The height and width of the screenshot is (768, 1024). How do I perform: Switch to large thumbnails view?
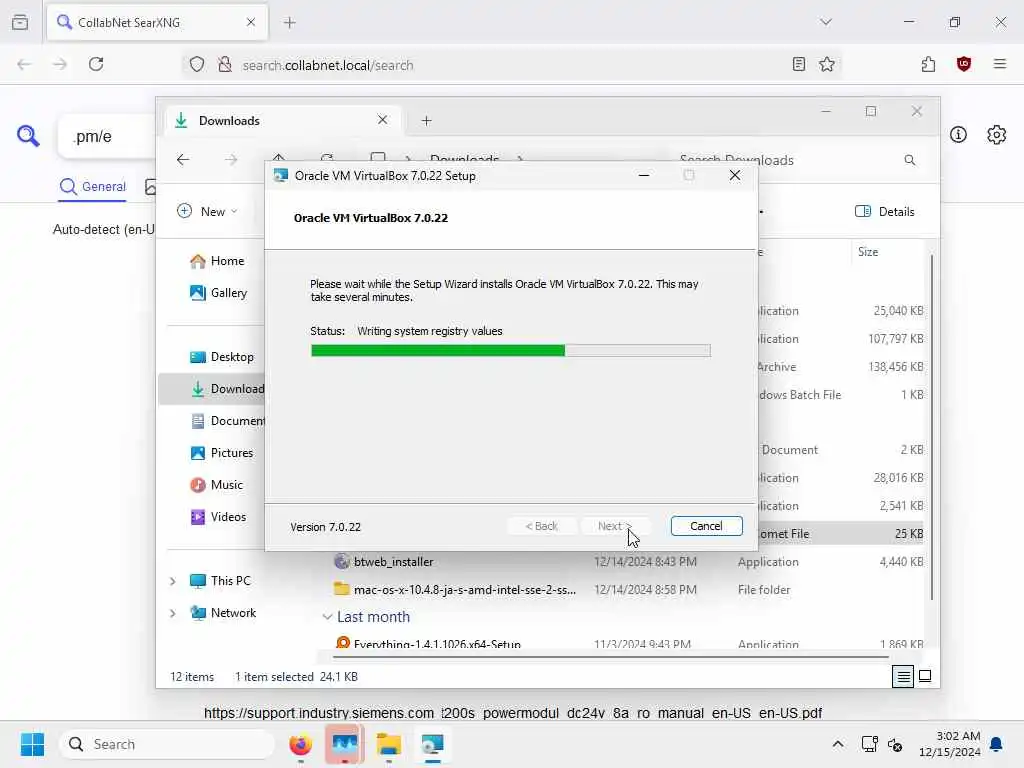click(x=925, y=677)
